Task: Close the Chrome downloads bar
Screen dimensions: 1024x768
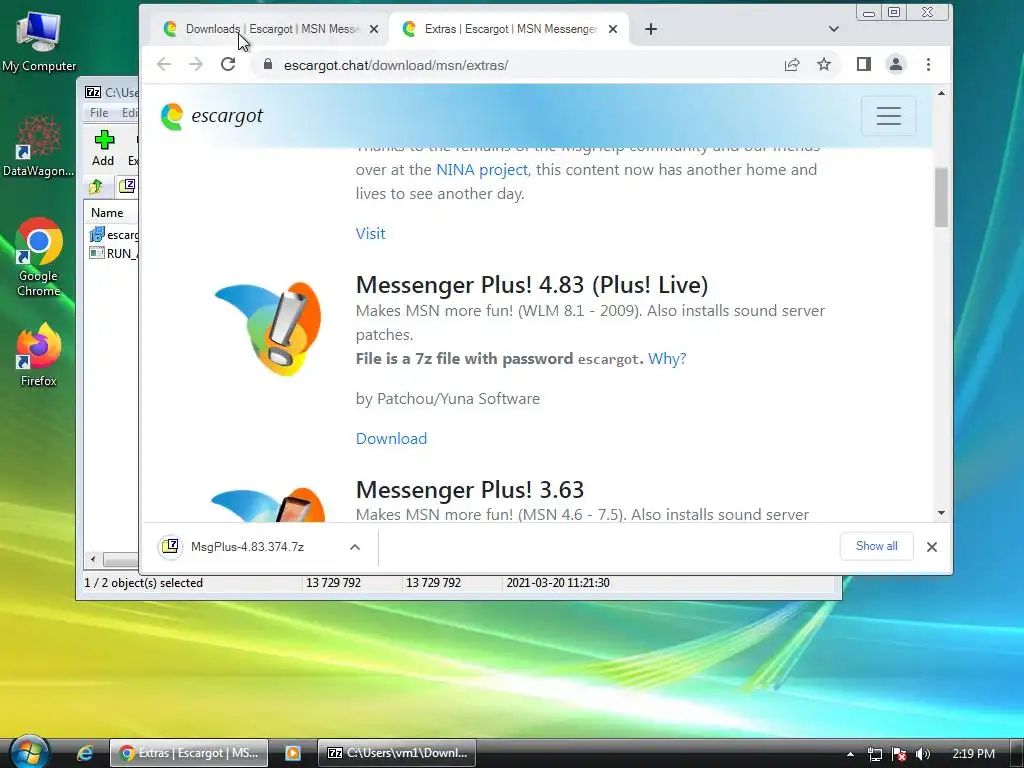Action: 932,547
